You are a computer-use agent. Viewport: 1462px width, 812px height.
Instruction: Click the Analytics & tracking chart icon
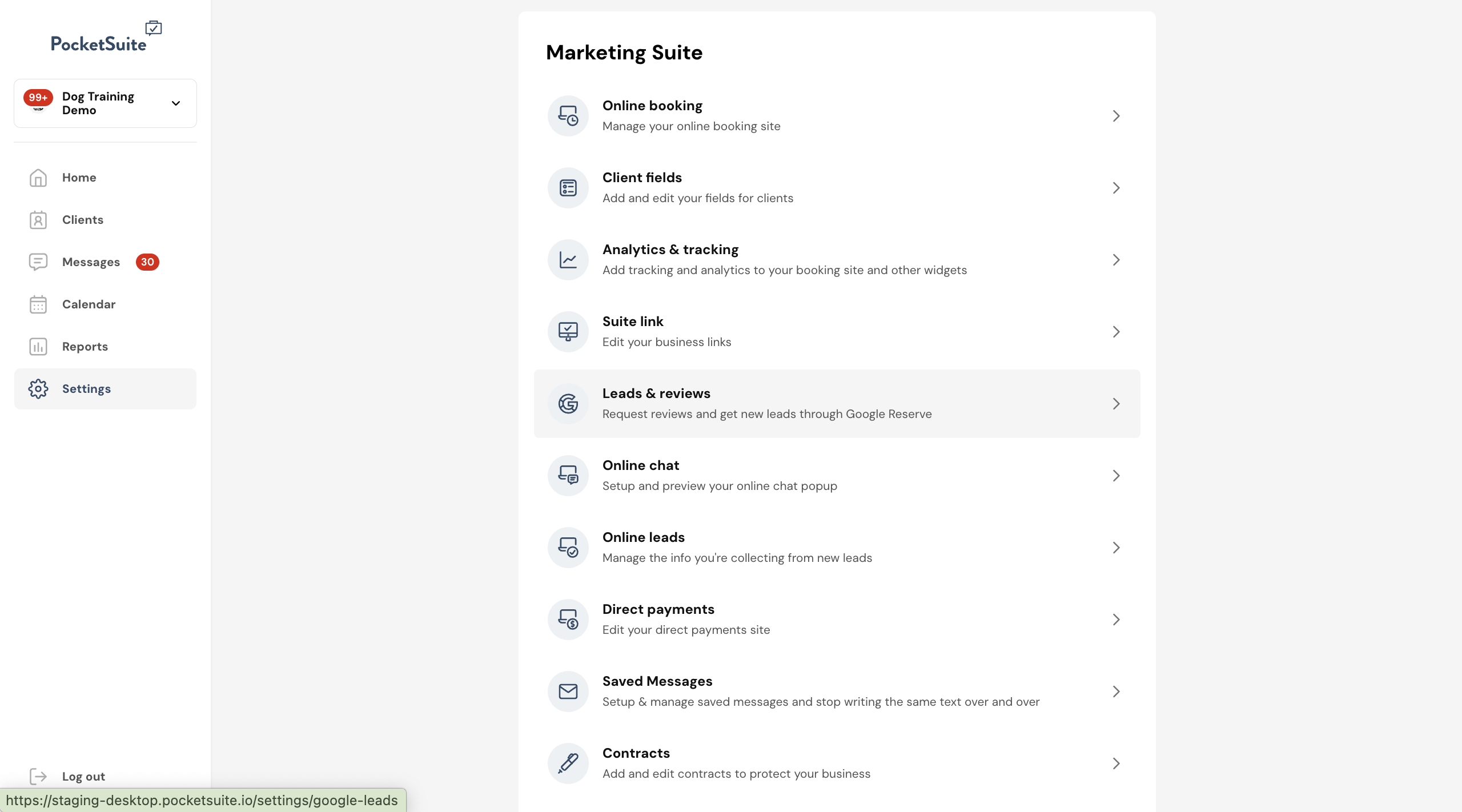568,260
